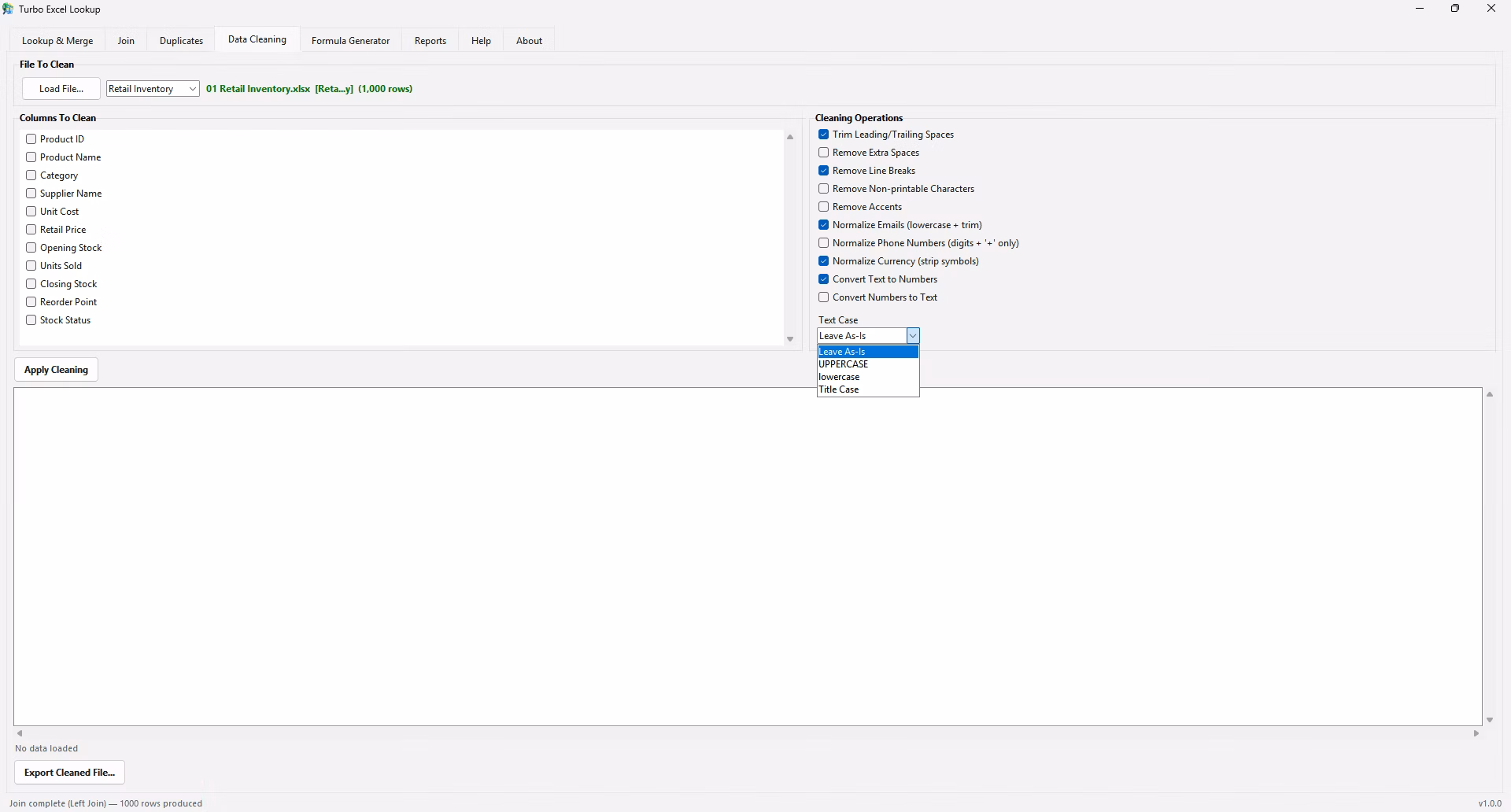Go to the Formula Generator tab
This screenshot has height=812, width=1511.
(350, 41)
